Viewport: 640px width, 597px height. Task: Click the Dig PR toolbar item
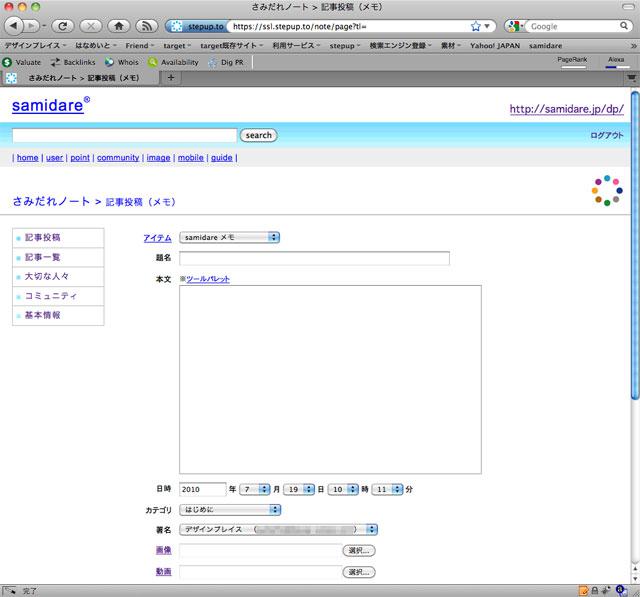pyautogui.click(x=225, y=61)
